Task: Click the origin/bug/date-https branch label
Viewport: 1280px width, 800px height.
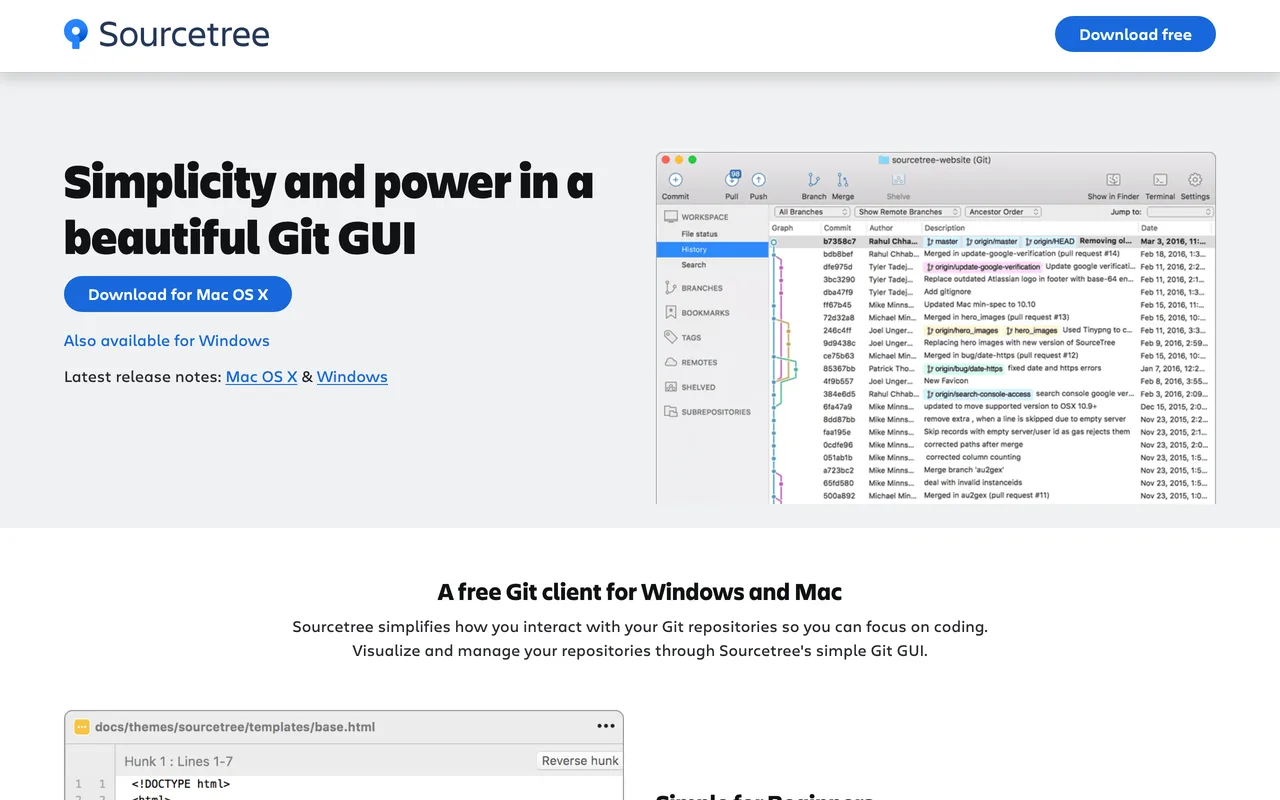Action: (x=964, y=368)
